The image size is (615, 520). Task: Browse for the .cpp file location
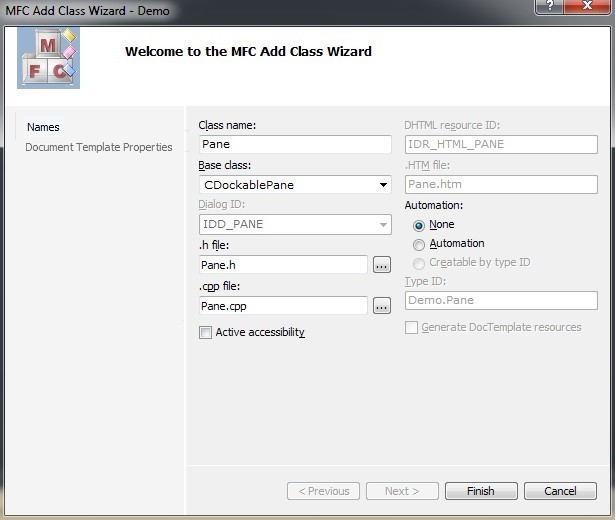click(x=382, y=305)
